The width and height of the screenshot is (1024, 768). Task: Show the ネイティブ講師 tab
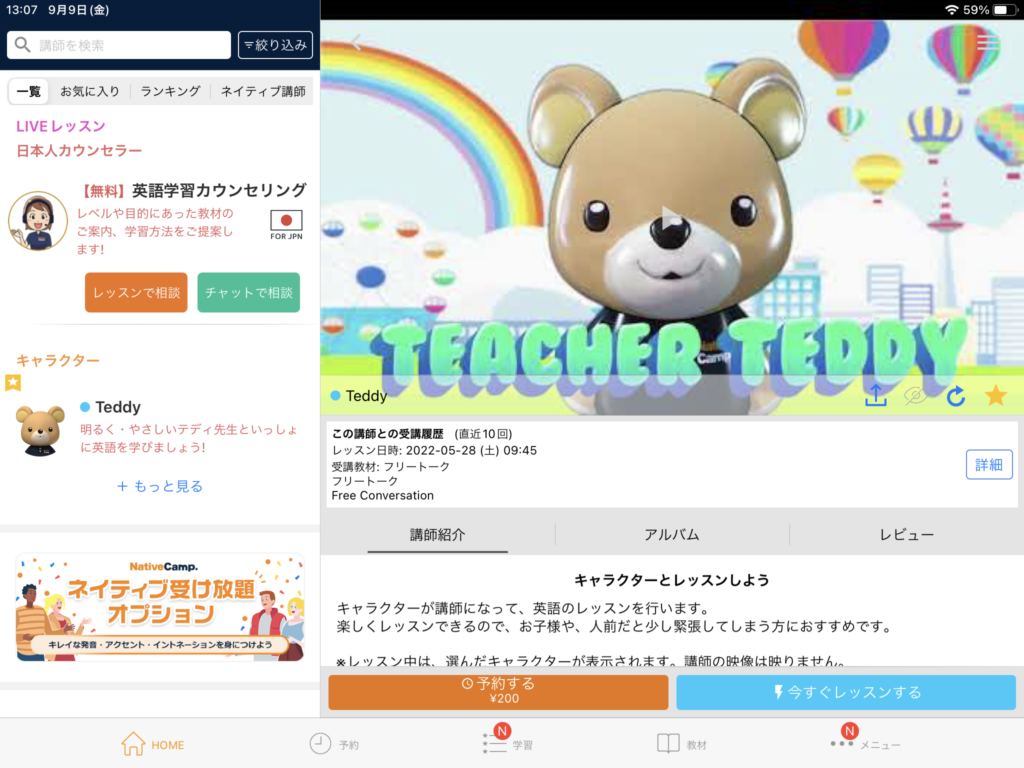[263, 91]
